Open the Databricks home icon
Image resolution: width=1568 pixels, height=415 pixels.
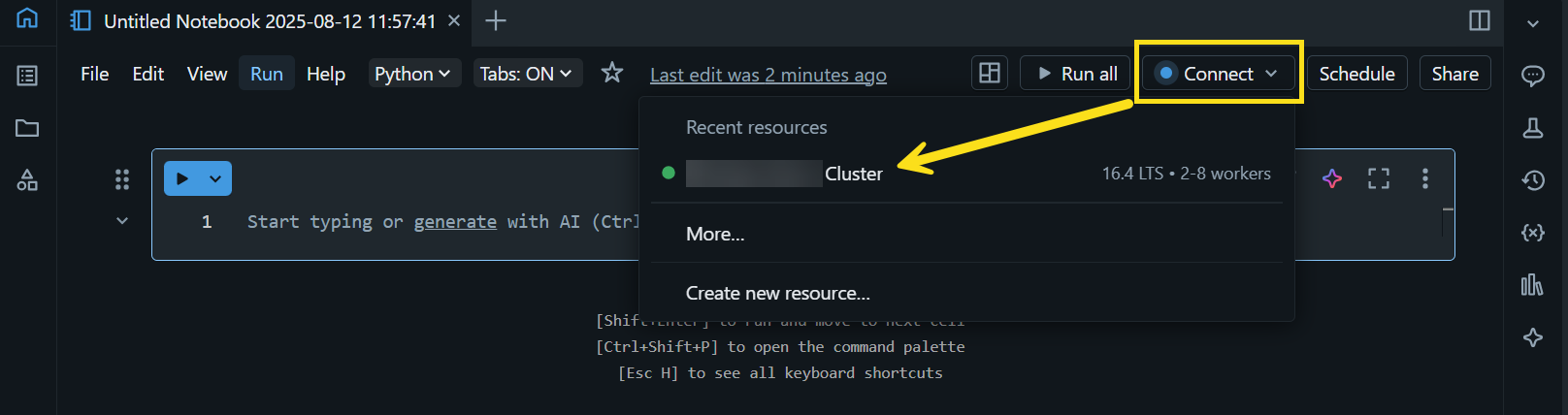pos(27,18)
